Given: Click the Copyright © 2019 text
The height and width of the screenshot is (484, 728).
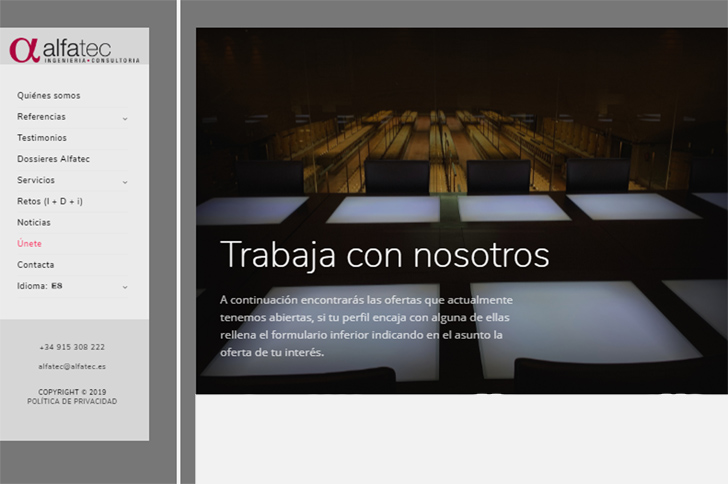Looking at the screenshot, I should 72,392.
